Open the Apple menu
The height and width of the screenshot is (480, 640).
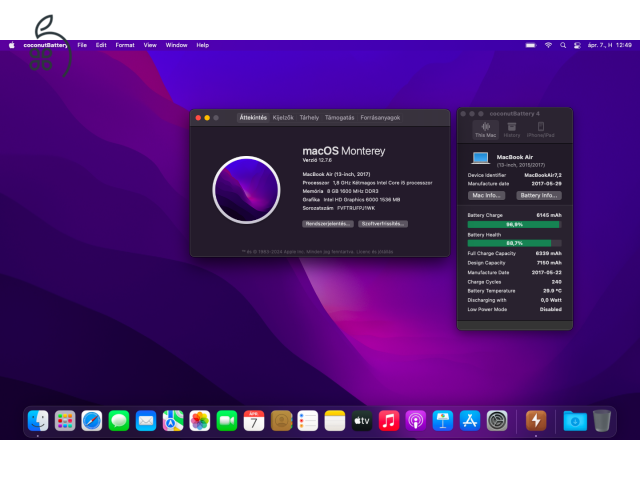click(11, 45)
